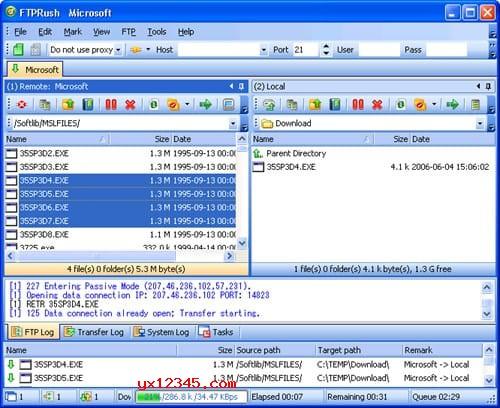Select 35SP3D8.EXE in the Remote list
The height and width of the screenshot is (408, 500).
[120, 235]
